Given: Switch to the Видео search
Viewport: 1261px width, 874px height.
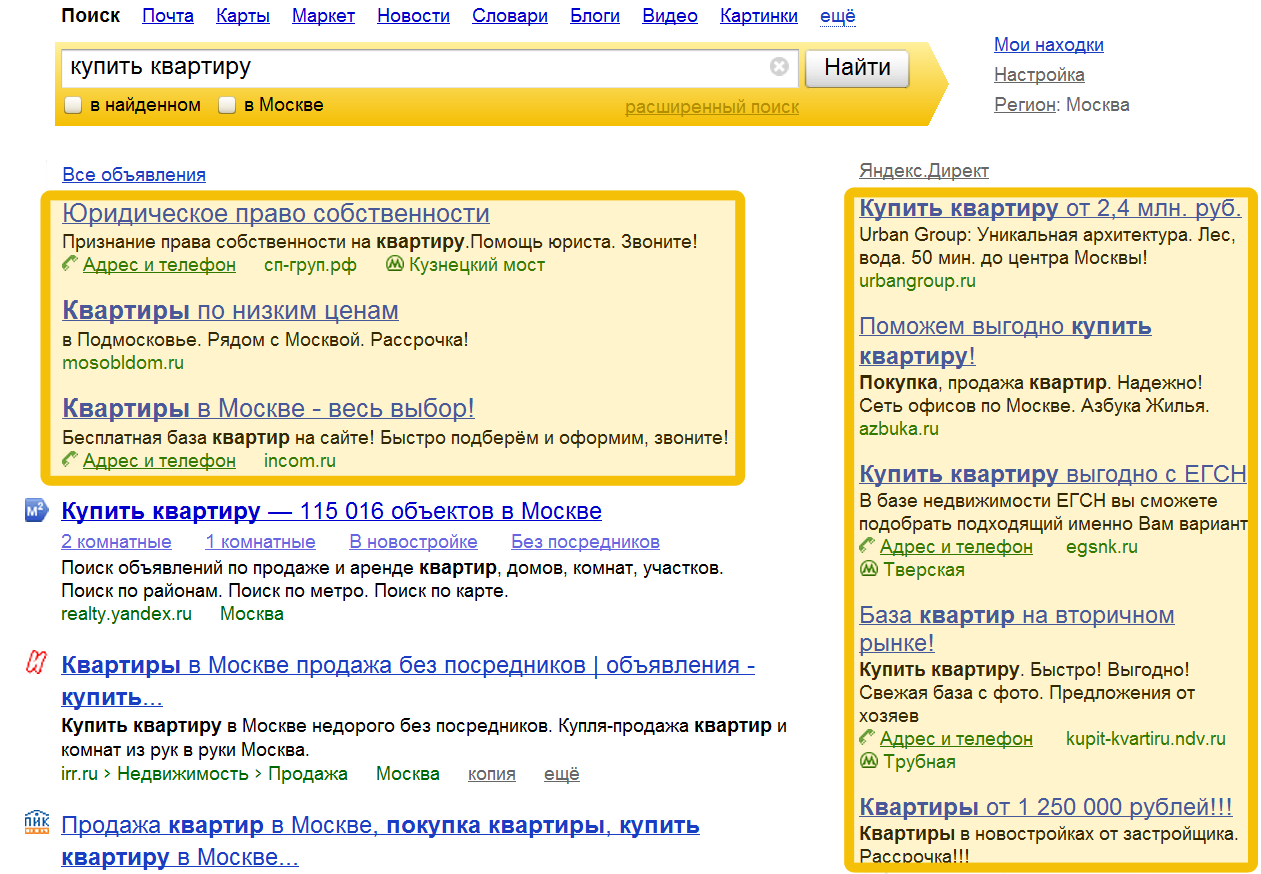Looking at the screenshot, I should (670, 16).
